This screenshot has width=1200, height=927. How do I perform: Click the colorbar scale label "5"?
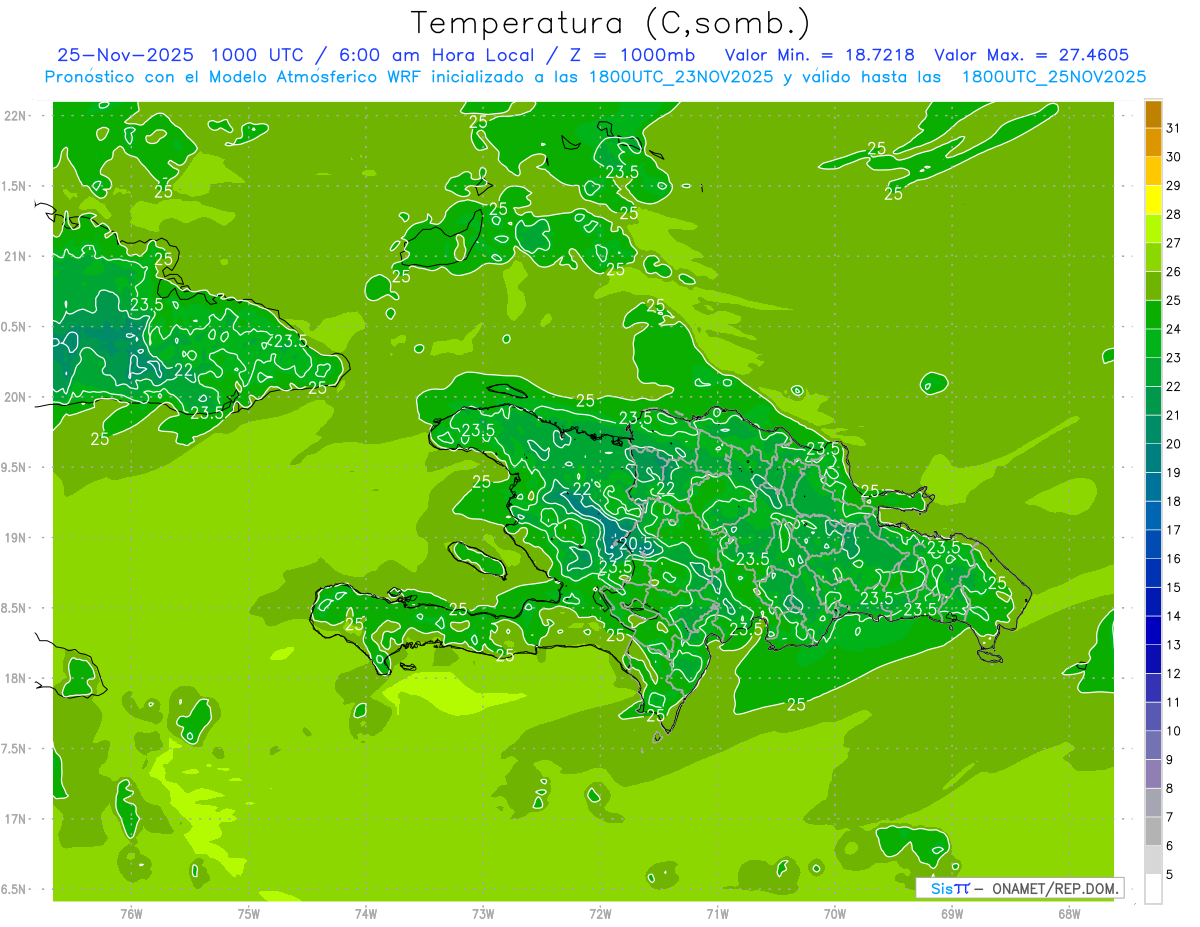pyautogui.click(x=1170, y=874)
